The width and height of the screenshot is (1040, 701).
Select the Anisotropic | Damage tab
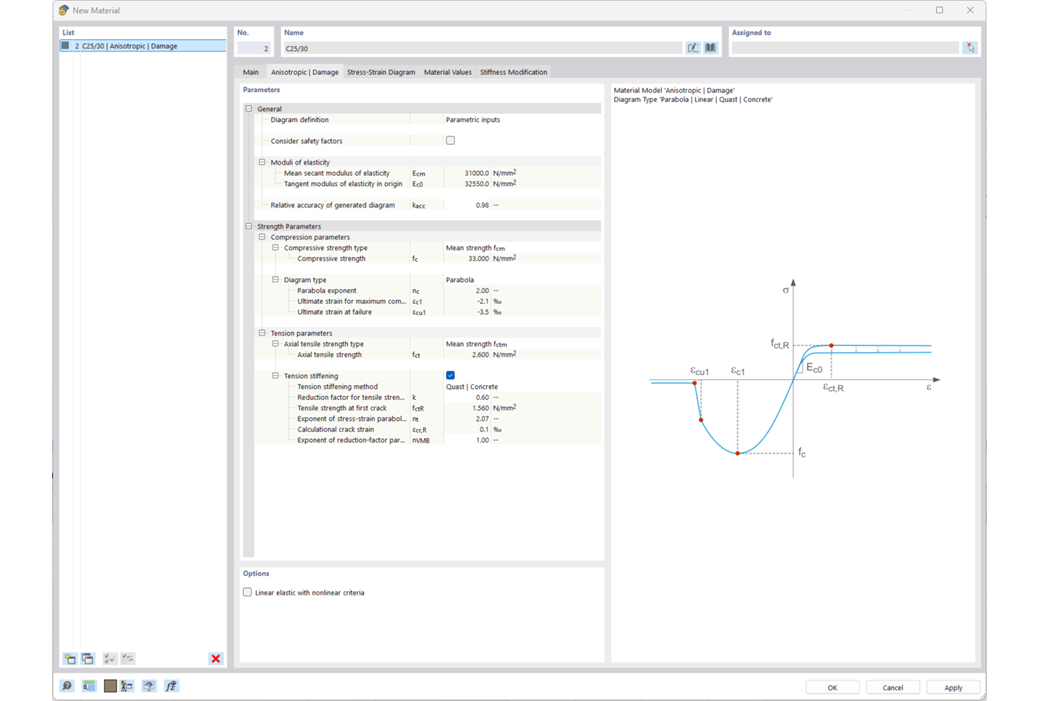[x=304, y=72]
